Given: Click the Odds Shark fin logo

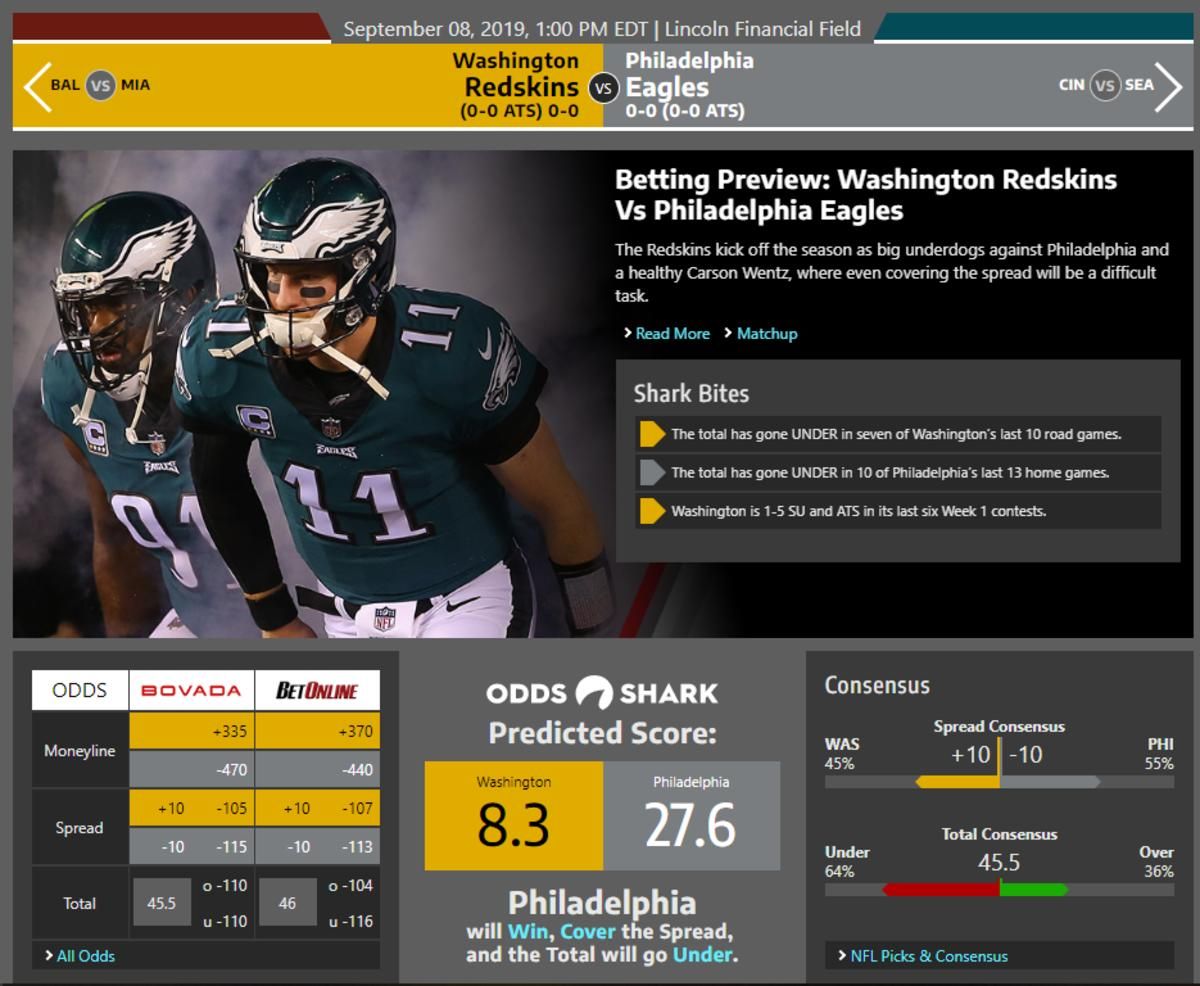Looking at the screenshot, I should [x=593, y=693].
